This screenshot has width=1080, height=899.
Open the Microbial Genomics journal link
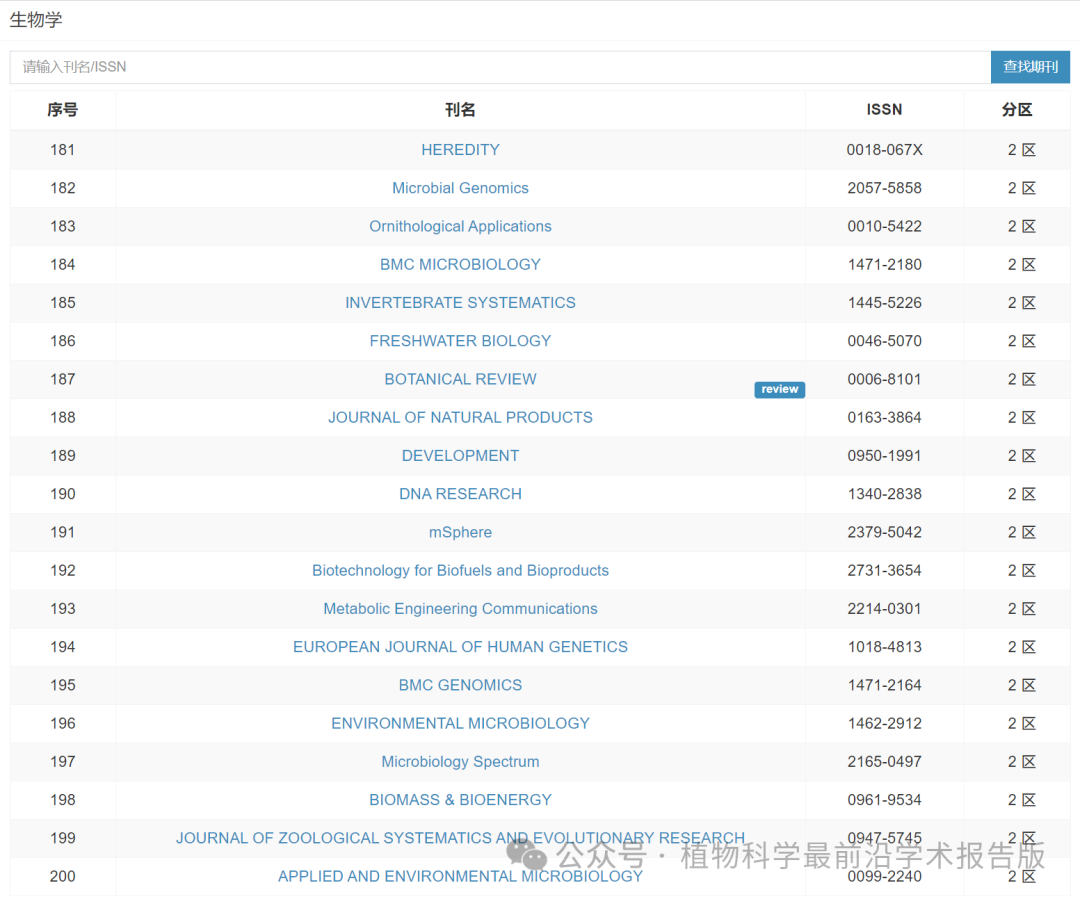coord(460,188)
